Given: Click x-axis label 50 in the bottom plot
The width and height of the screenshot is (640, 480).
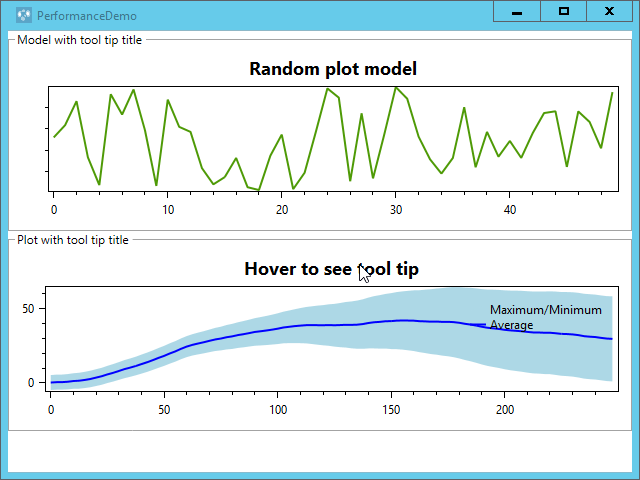Looking at the screenshot, I should point(164,409).
